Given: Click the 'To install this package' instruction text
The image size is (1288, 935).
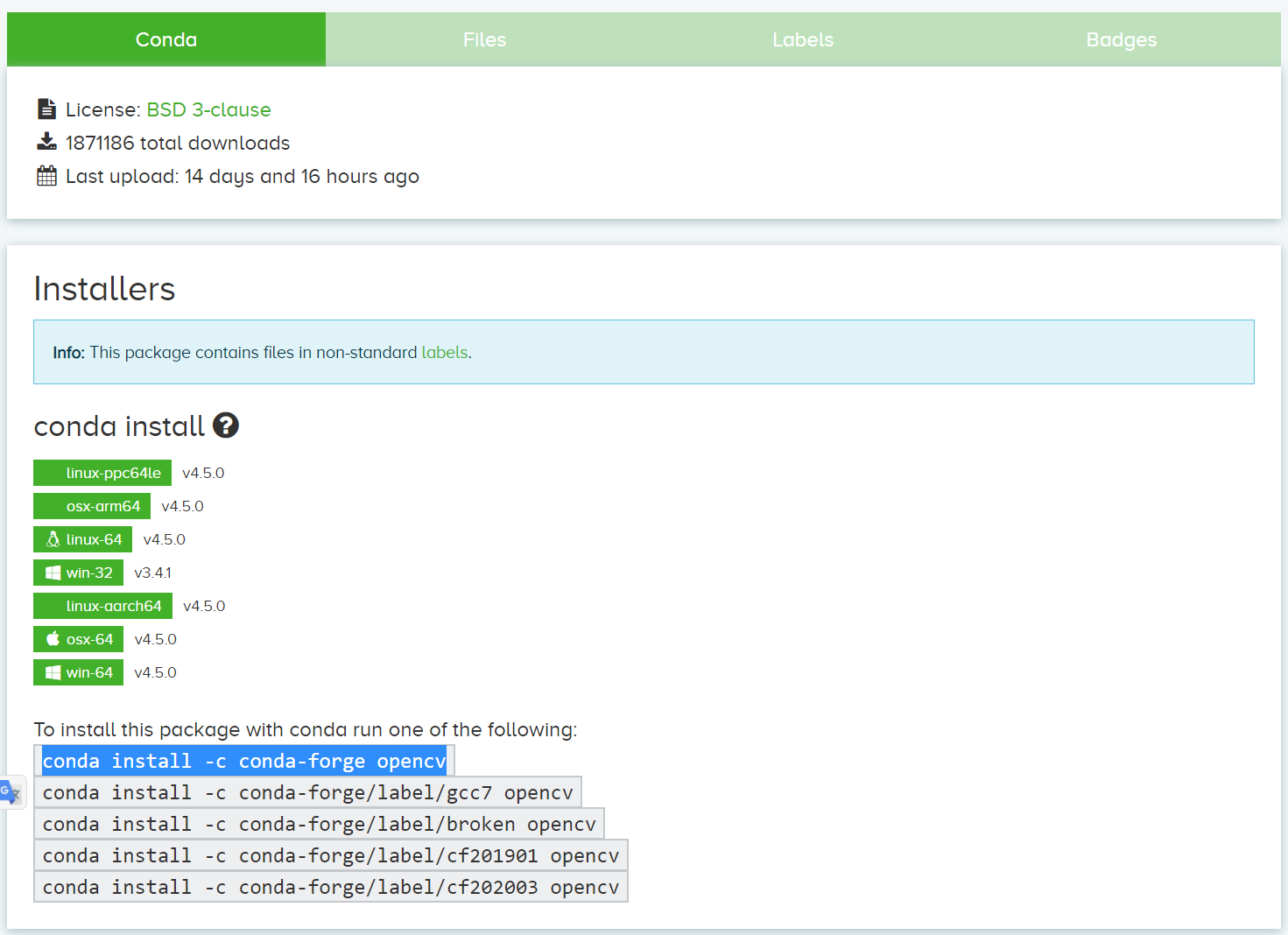Looking at the screenshot, I should [306, 729].
